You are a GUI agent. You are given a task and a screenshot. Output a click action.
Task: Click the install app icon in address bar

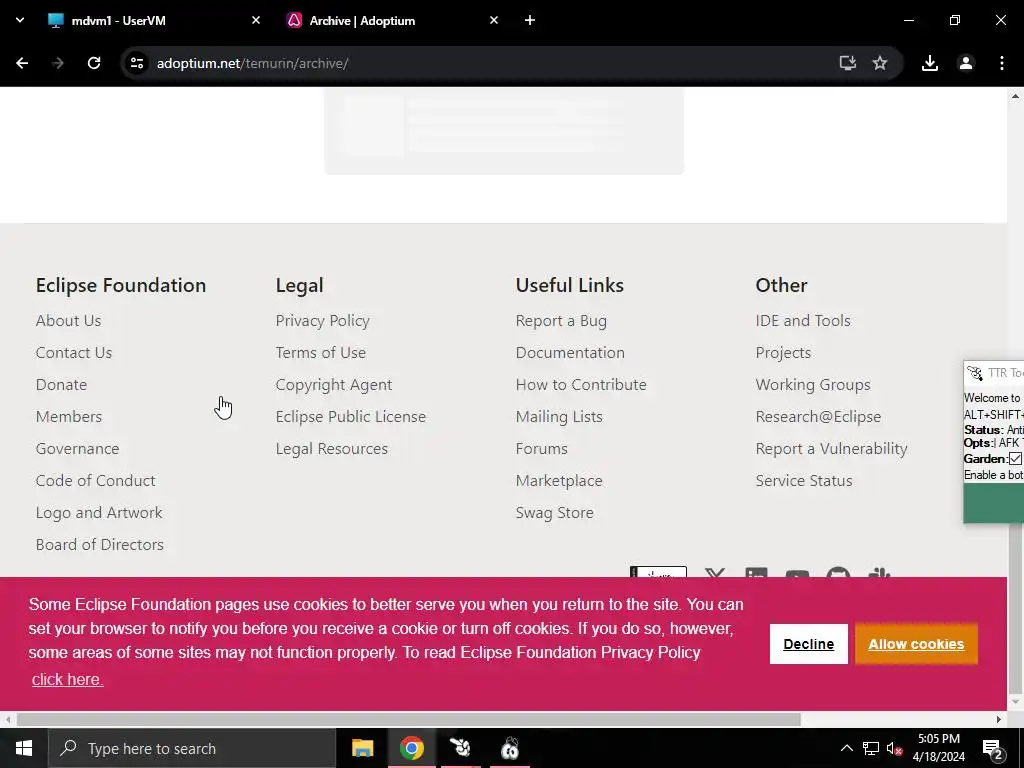847,63
